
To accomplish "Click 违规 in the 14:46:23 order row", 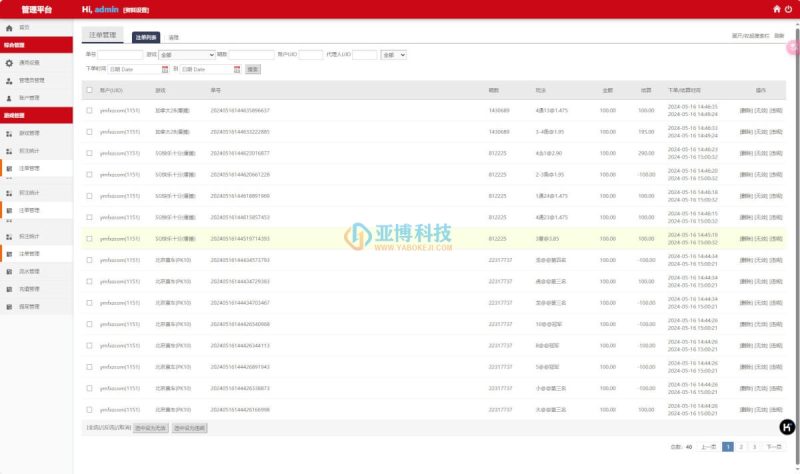I will (776, 153).
